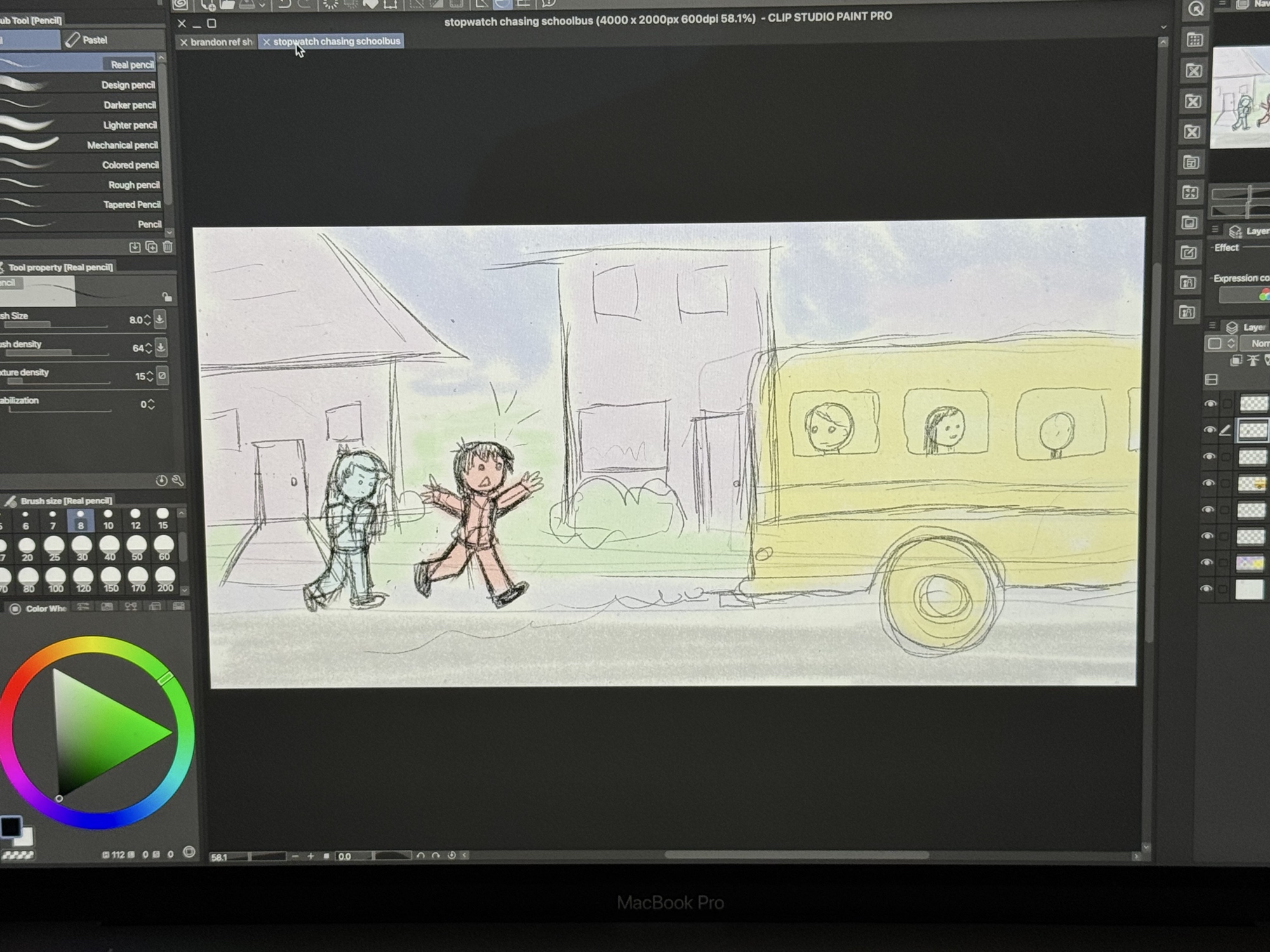Image resolution: width=1270 pixels, height=952 pixels.
Task: Click the lock icon in tool property
Action: pos(167,296)
